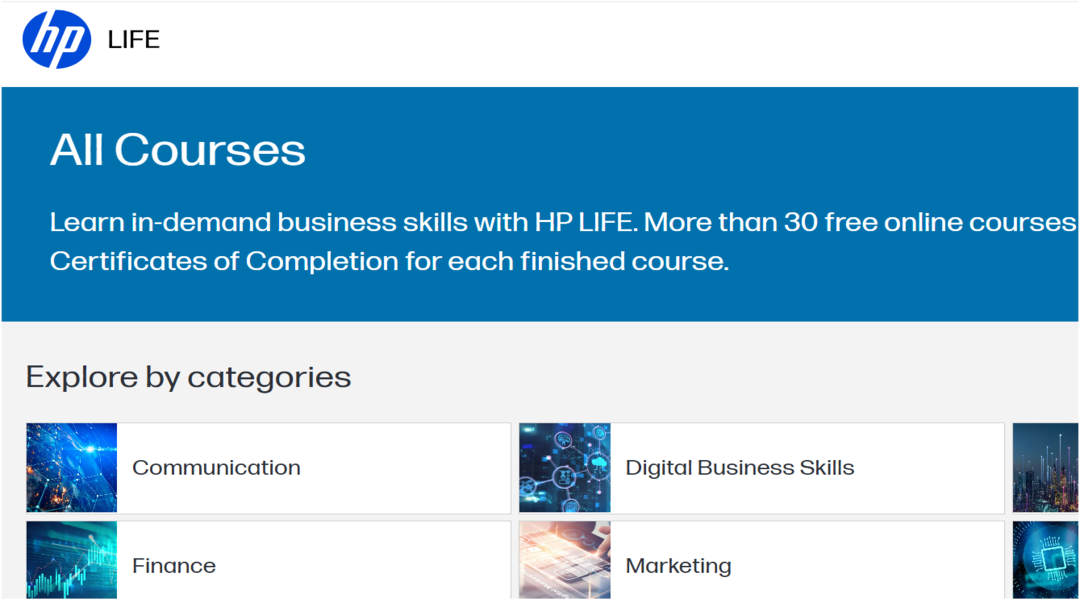
Task: Click the LIFE text beside the logo
Action: coord(134,40)
